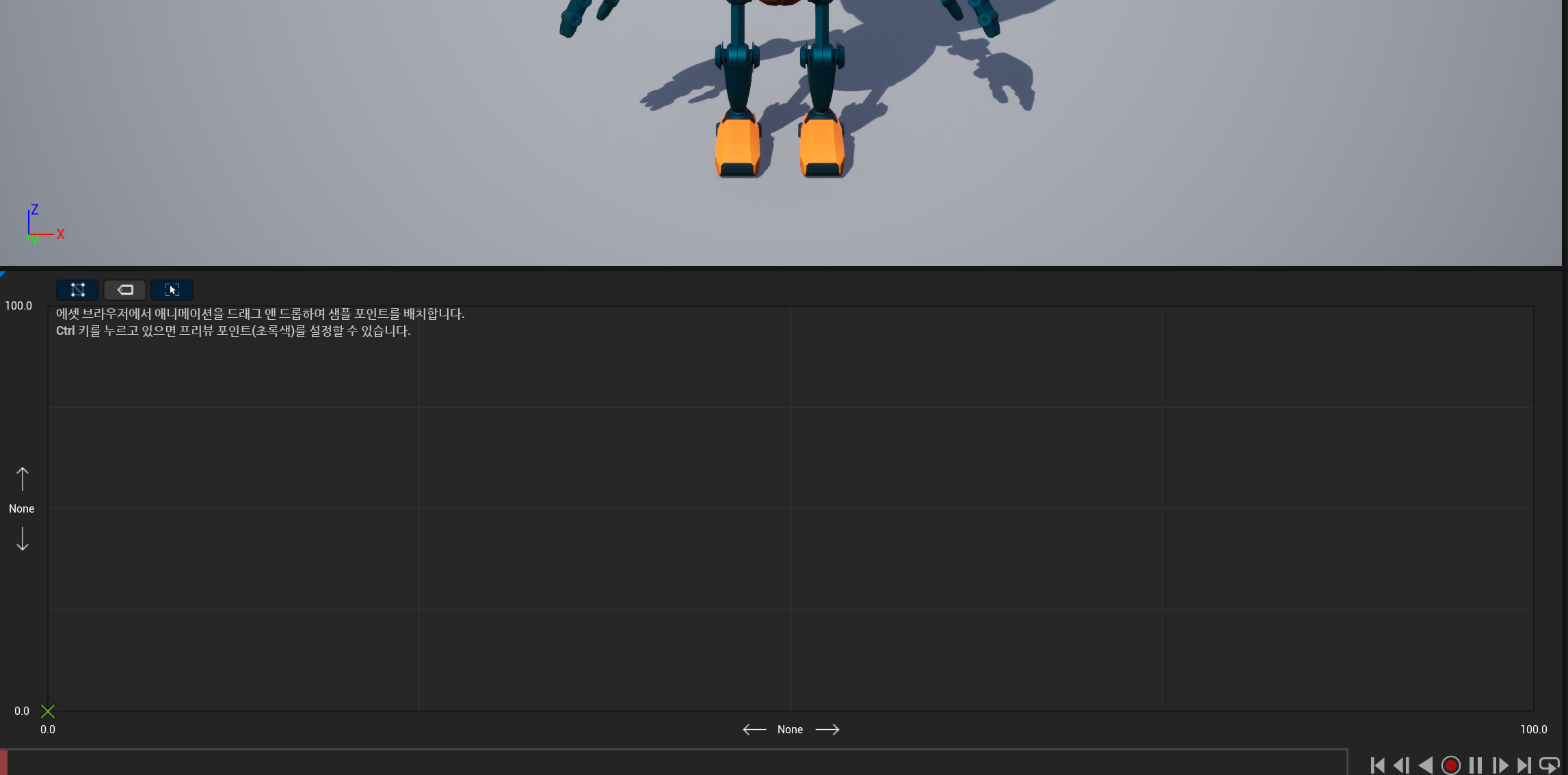Play the animation in reverse
This screenshot has width=1568, height=775.
coord(1426,765)
